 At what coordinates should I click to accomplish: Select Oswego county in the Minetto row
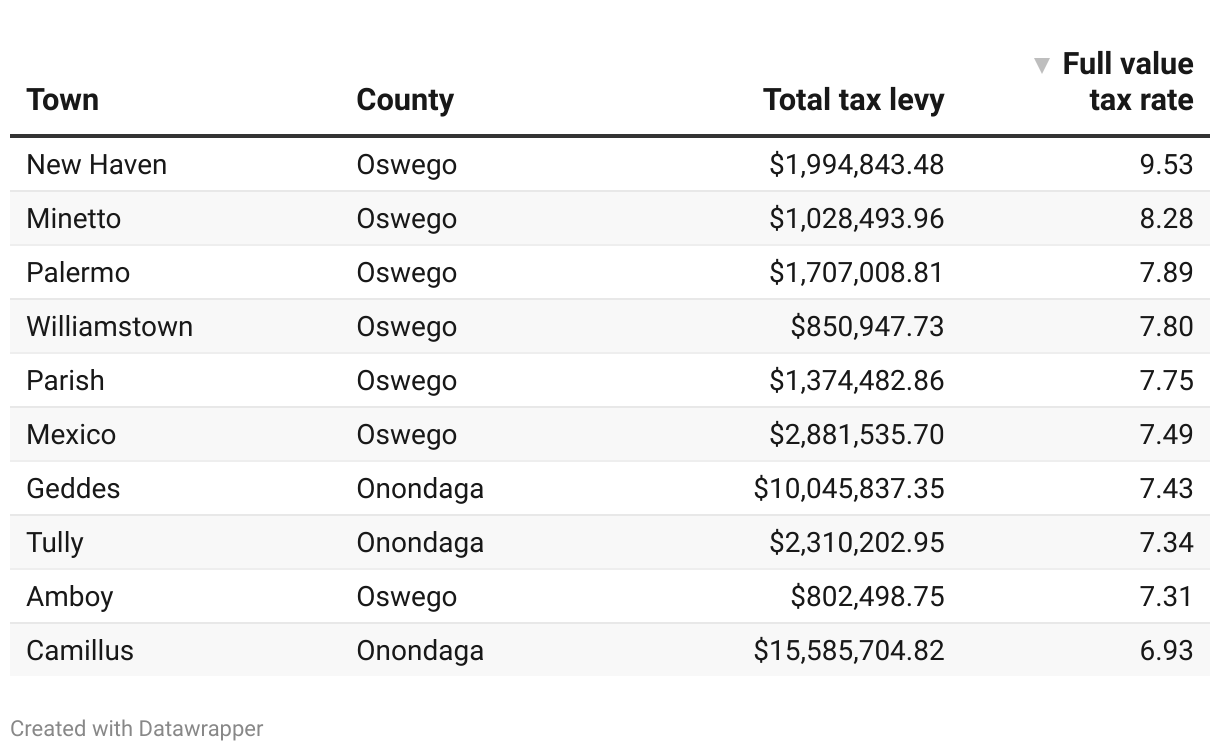click(407, 218)
